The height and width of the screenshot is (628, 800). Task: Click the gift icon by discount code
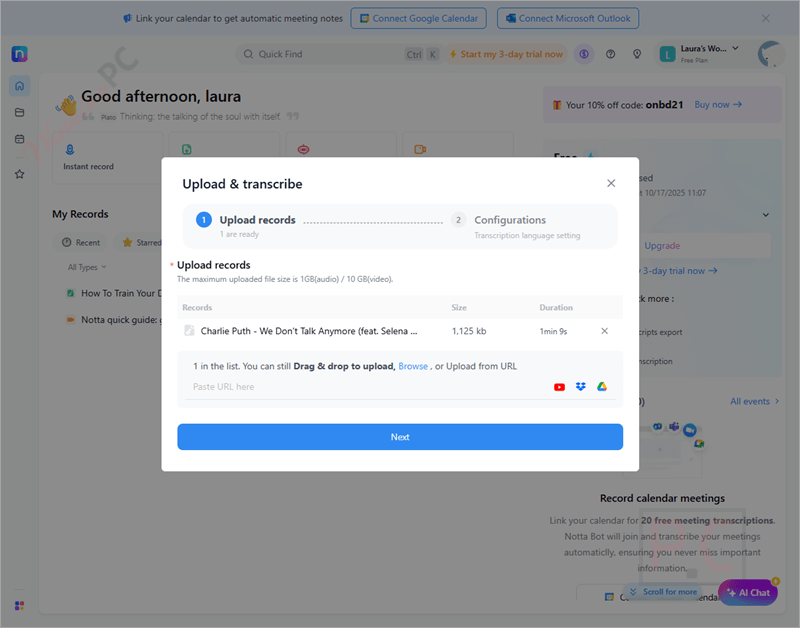tap(557, 105)
